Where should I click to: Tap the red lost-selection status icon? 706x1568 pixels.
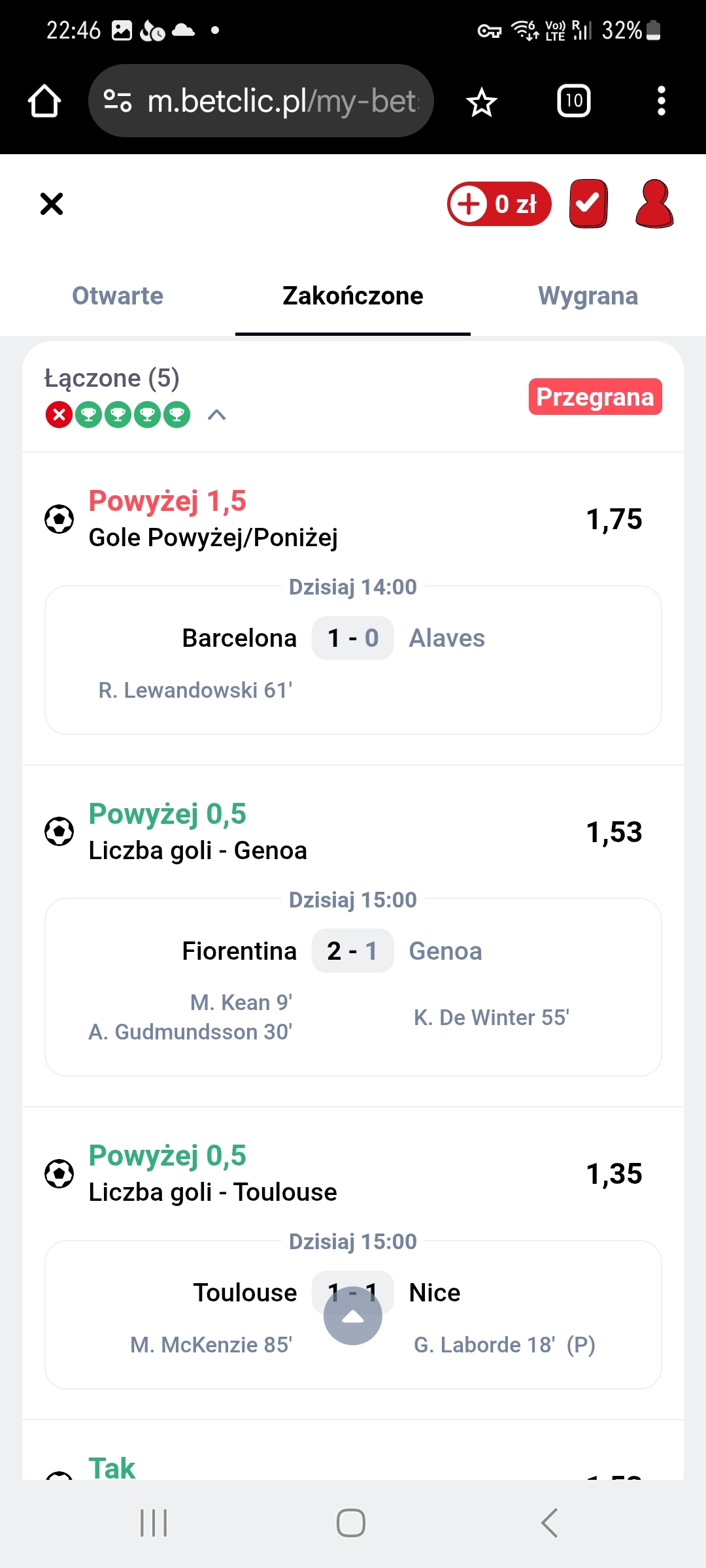59,415
